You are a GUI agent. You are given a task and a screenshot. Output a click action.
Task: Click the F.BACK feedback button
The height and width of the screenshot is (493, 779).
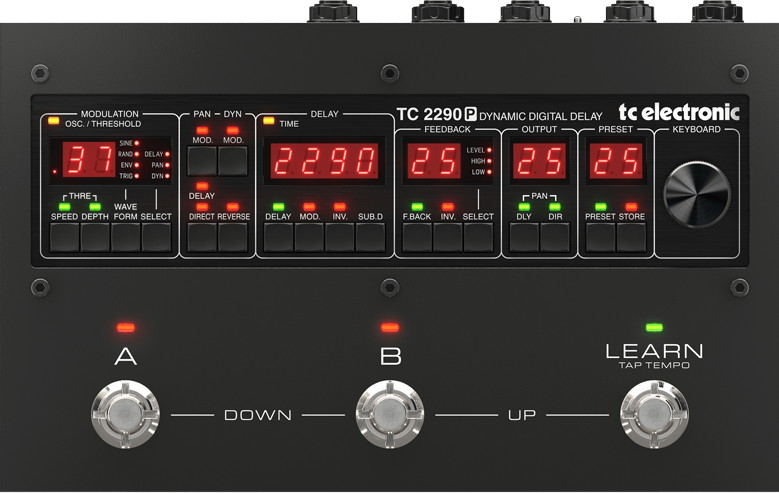click(417, 237)
